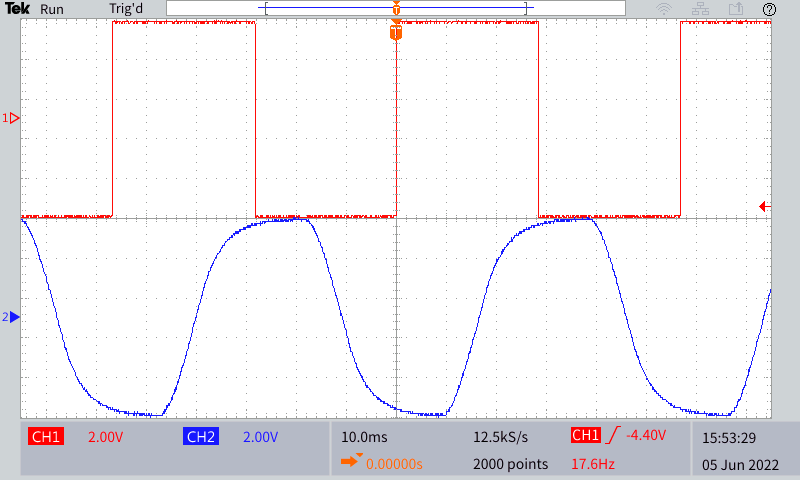The height and width of the screenshot is (480, 800).
Task: Click the Tek logo in top-left corner
Action: (17, 9)
